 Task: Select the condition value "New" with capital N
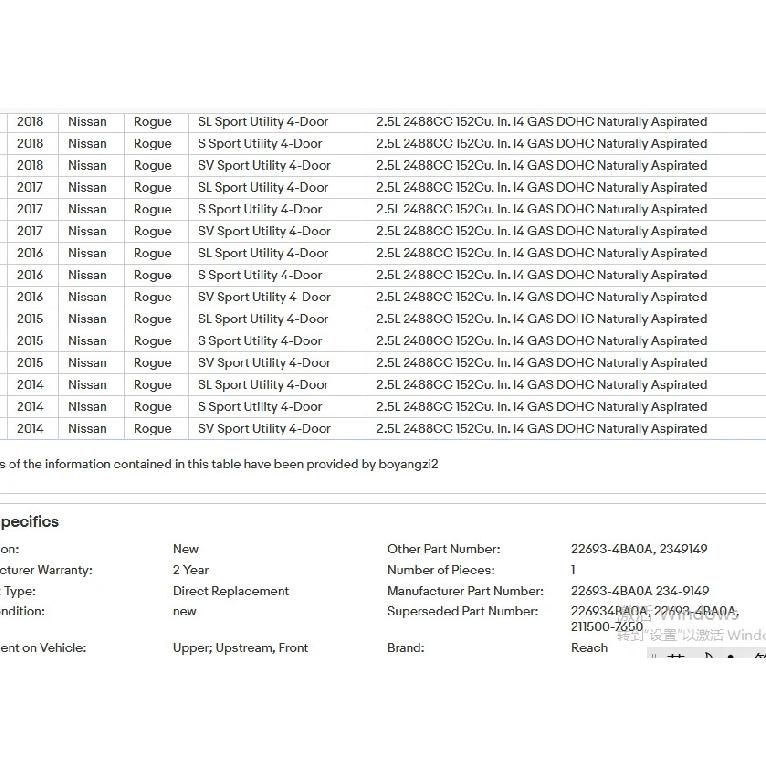186,549
